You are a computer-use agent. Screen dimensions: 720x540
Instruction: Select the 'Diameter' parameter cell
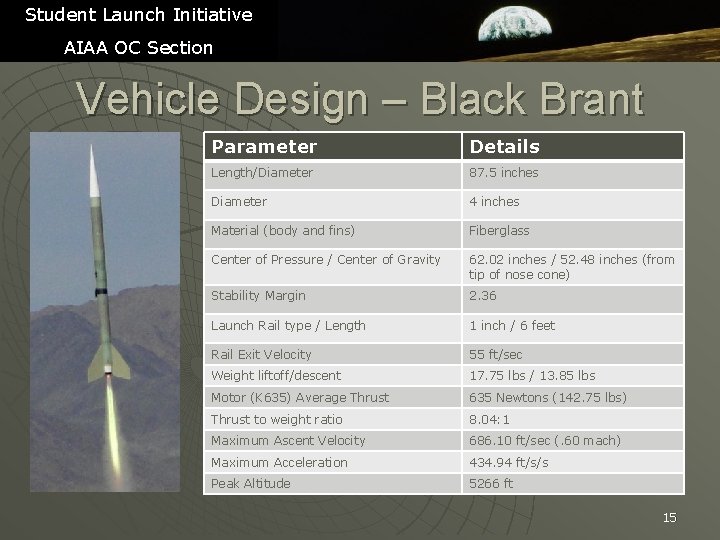click(333, 204)
